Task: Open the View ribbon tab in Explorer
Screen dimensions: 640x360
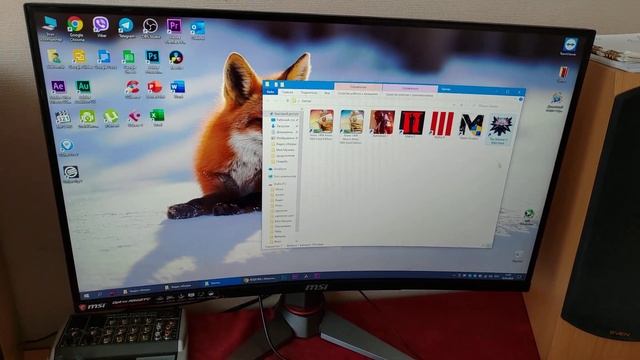Action: pyautogui.click(x=327, y=93)
